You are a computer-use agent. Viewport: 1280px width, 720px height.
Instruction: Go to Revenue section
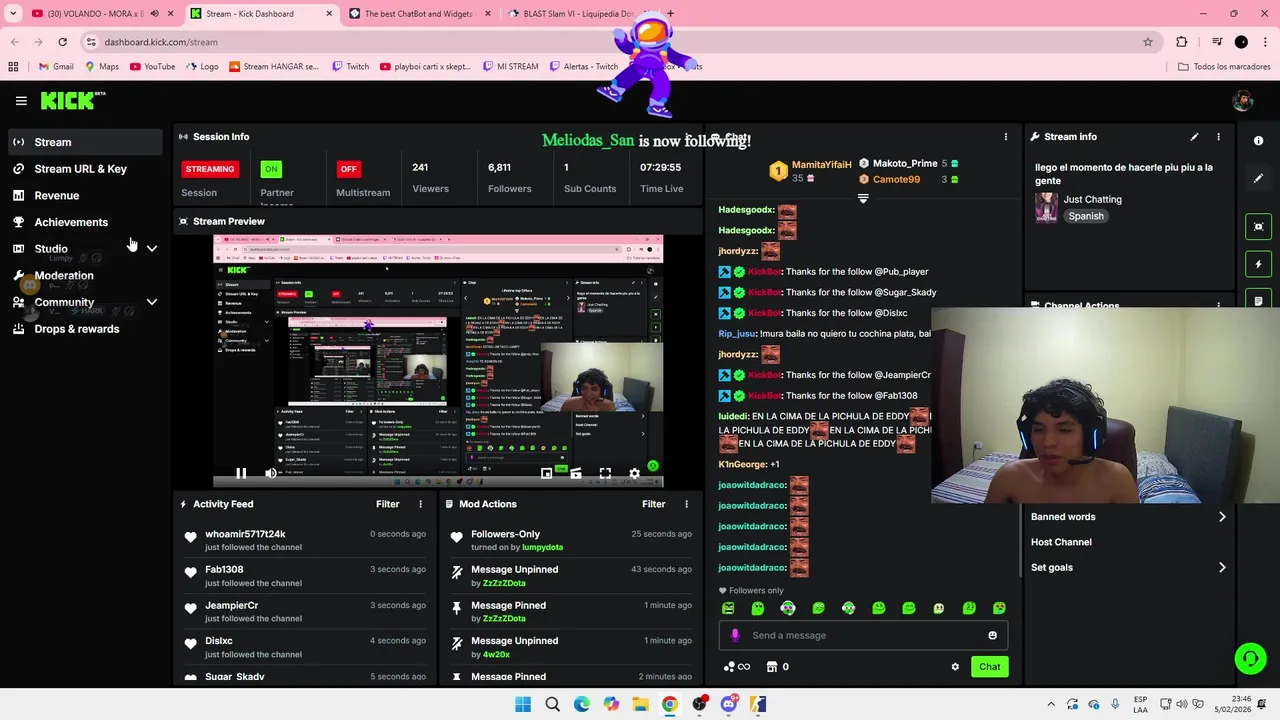point(85,196)
